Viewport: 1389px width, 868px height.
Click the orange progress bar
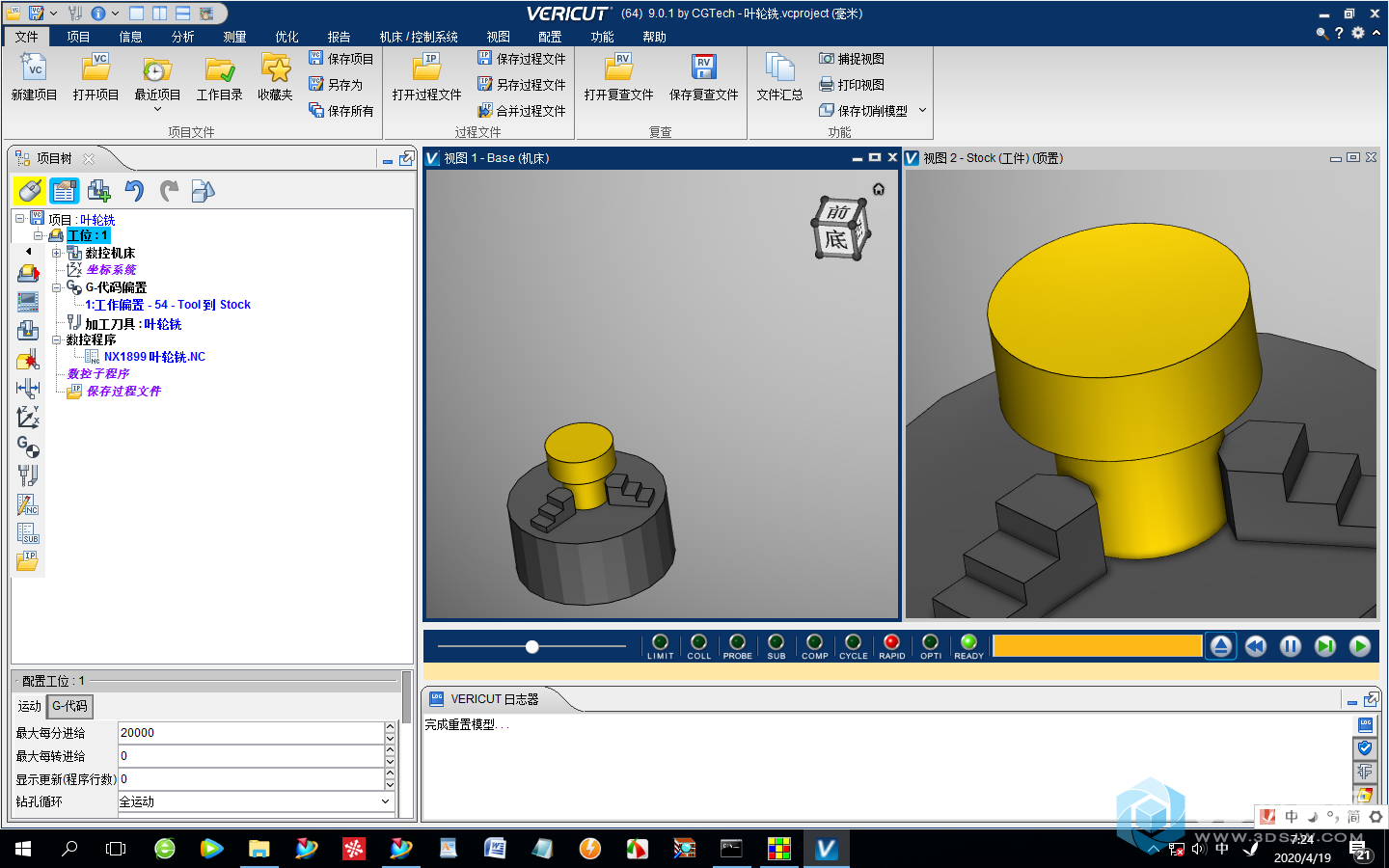coord(1098,645)
